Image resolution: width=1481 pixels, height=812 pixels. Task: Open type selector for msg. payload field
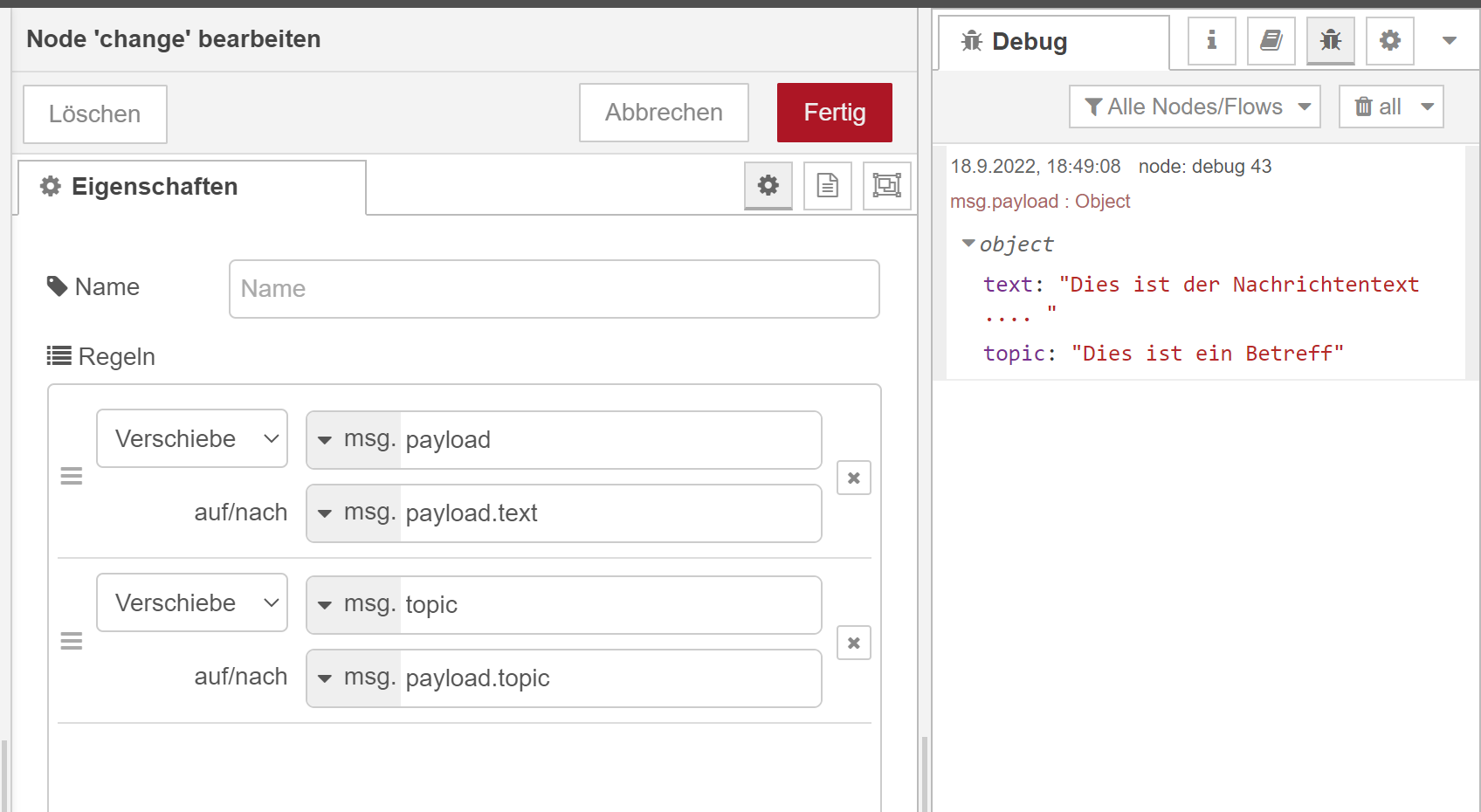(355, 439)
